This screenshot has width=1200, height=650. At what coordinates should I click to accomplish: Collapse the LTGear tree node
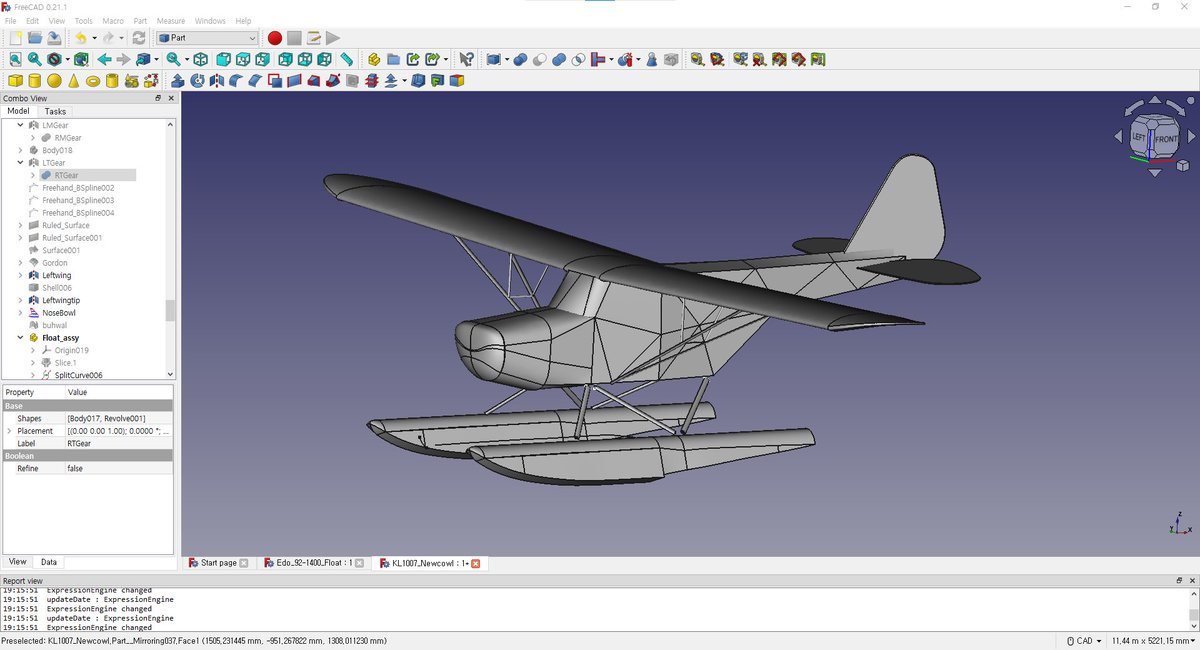(x=21, y=162)
